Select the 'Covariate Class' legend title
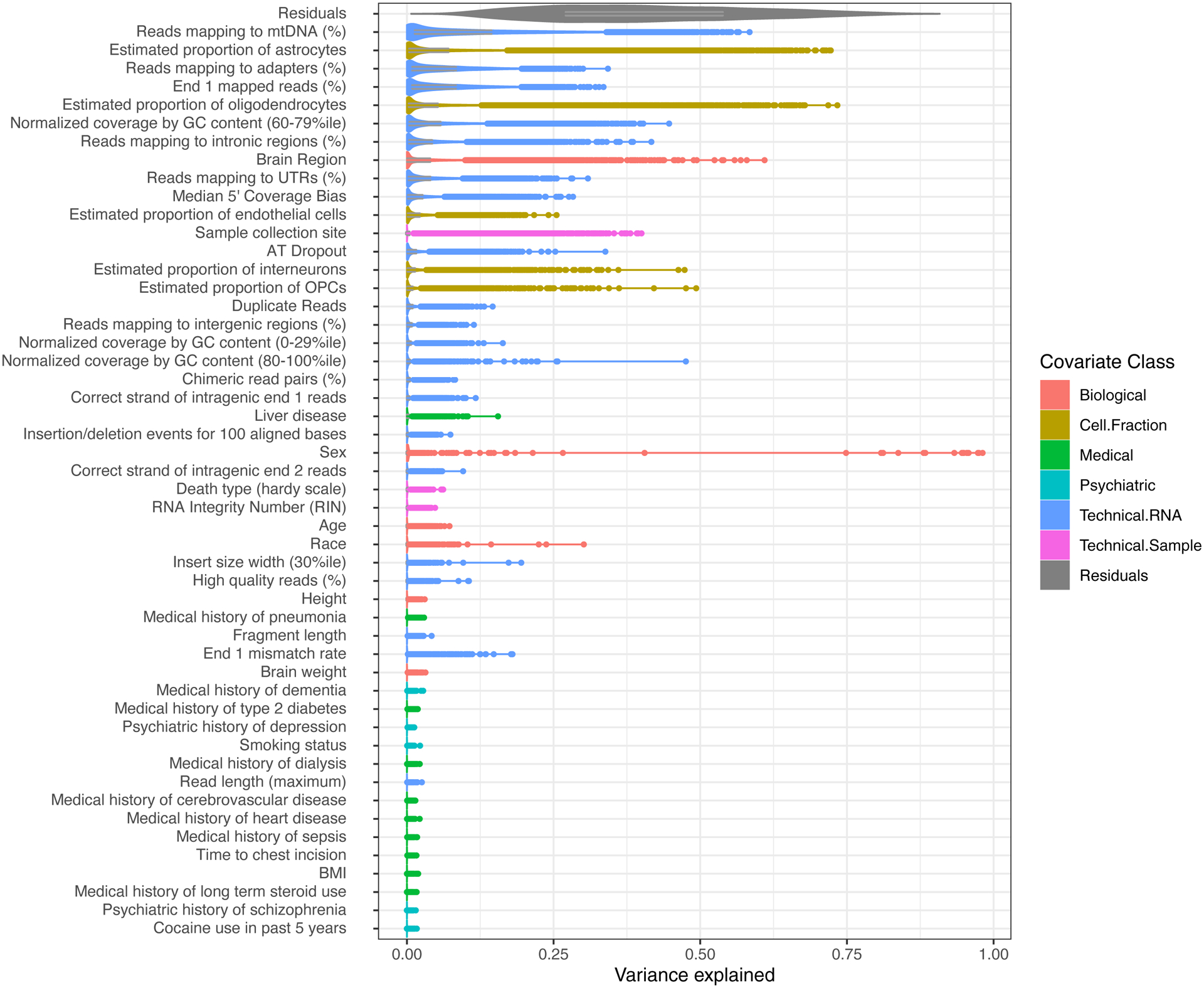 pos(1107,362)
